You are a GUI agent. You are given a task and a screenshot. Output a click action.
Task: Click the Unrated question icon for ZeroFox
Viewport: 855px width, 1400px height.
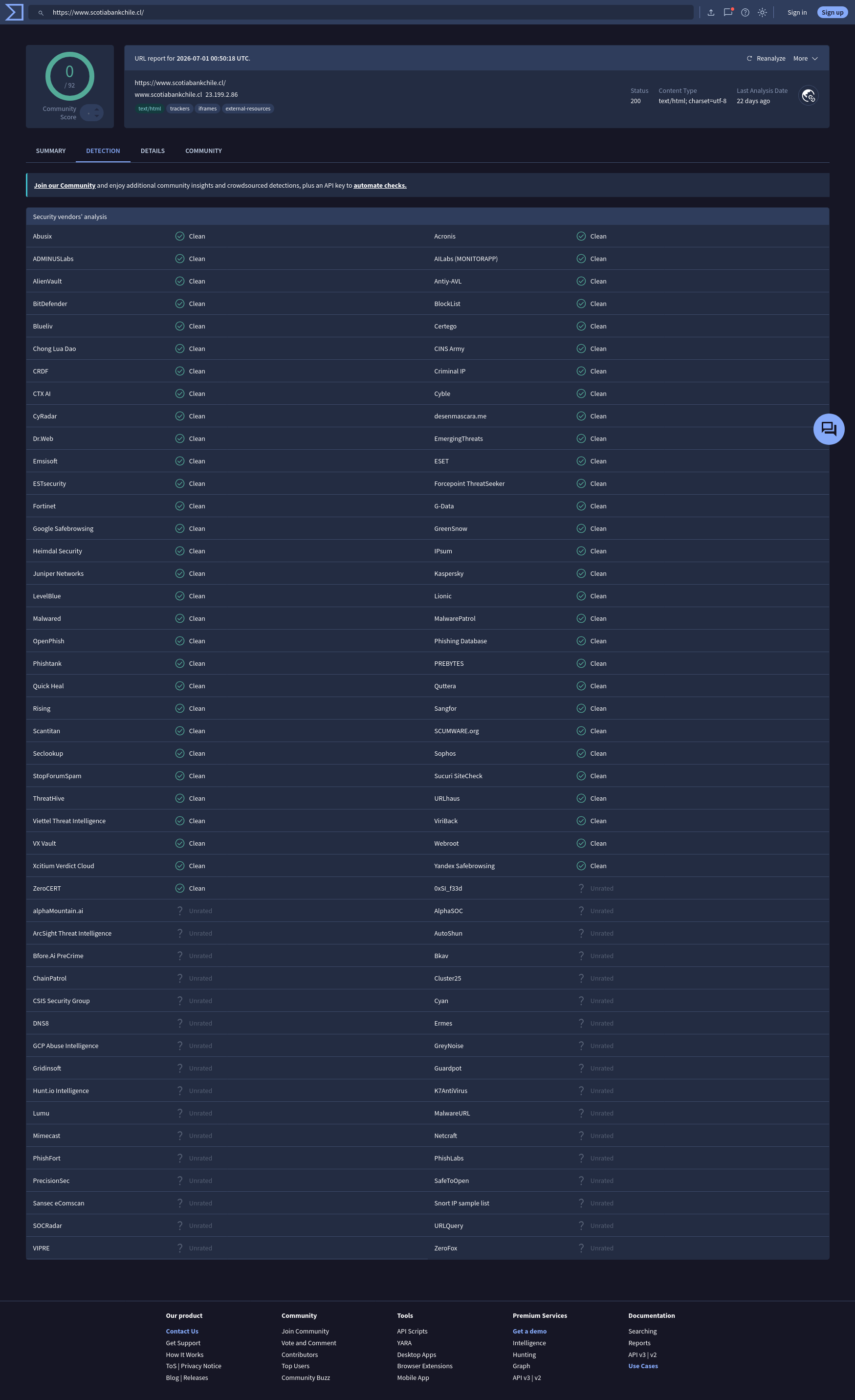click(581, 1248)
